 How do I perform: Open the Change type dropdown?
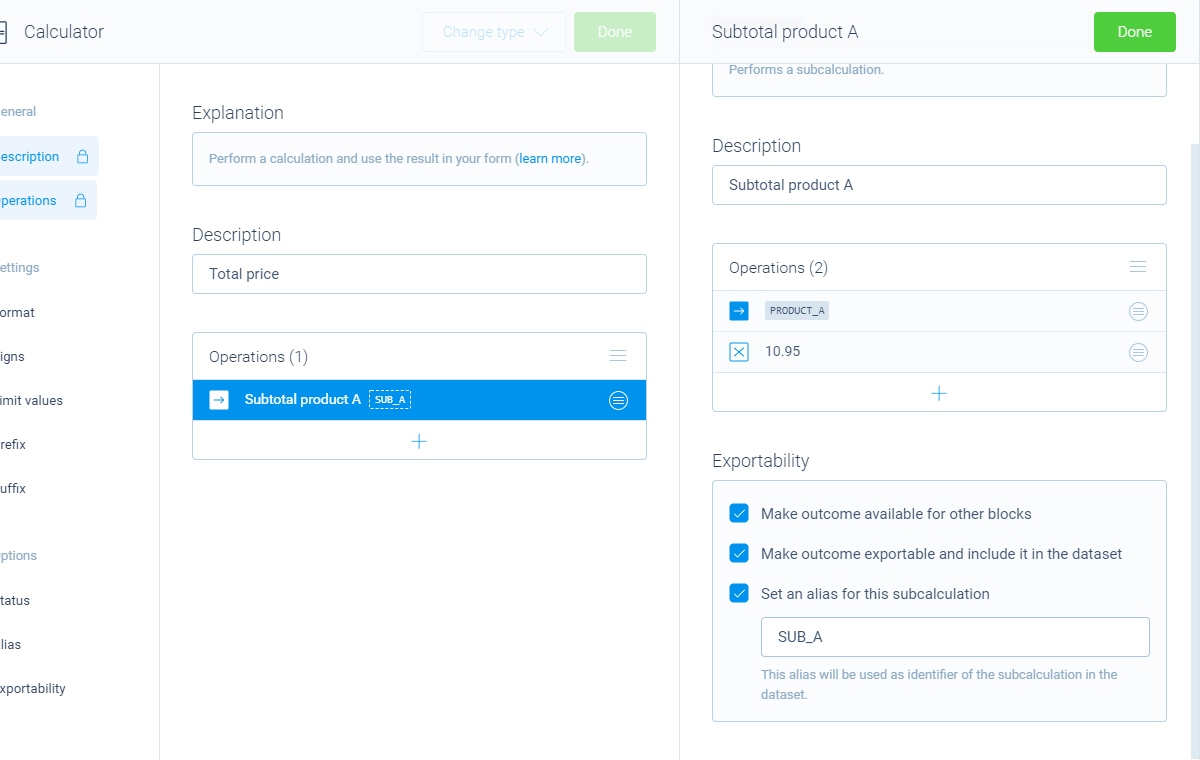[494, 32]
